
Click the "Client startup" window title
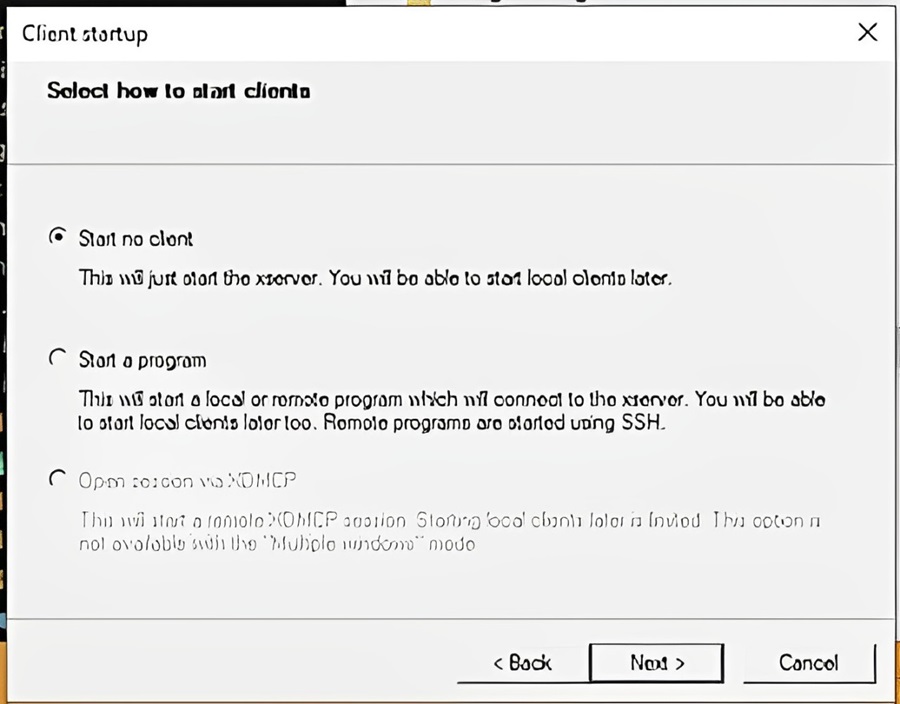click(x=85, y=33)
